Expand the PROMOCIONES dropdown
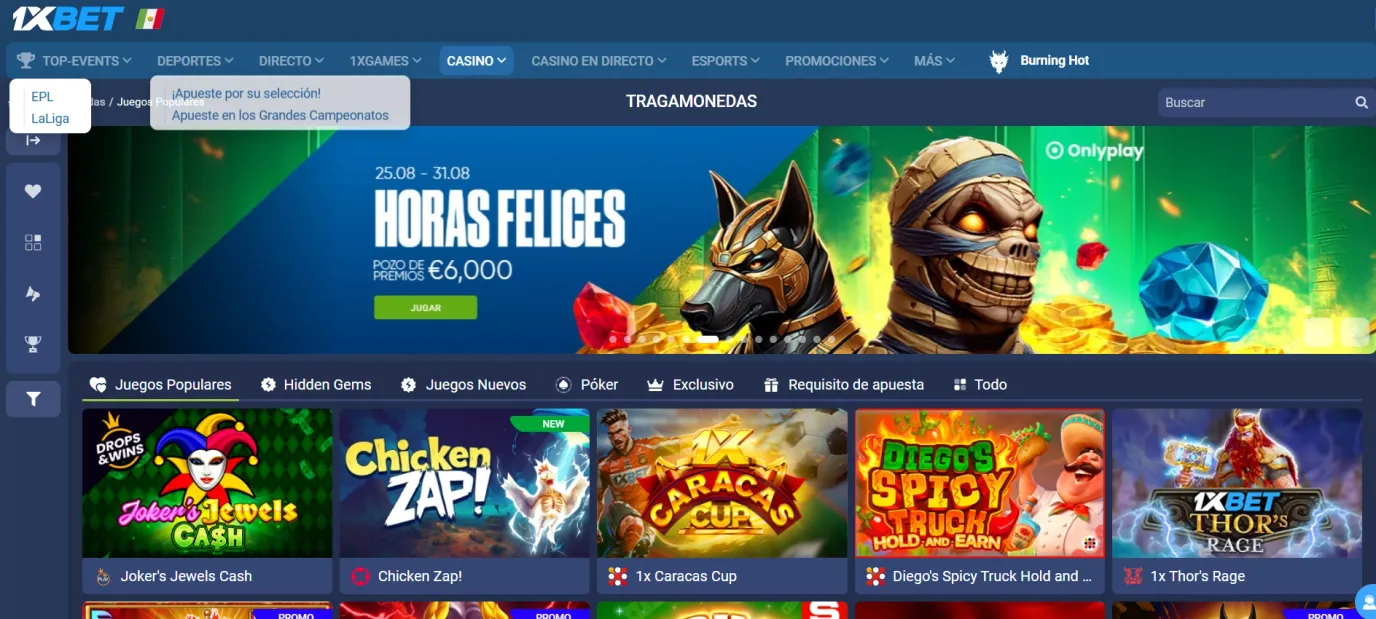Viewport: 1376px width, 619px height. click(x=837, y=61)
